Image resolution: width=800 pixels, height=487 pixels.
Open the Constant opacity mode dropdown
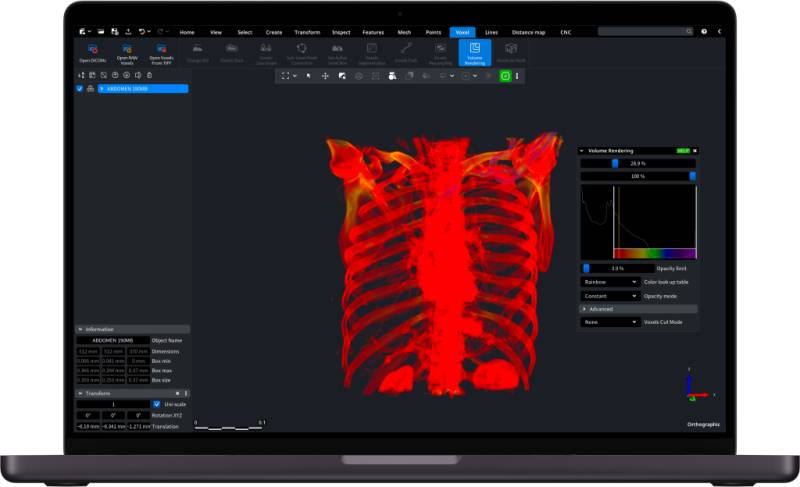610,296
